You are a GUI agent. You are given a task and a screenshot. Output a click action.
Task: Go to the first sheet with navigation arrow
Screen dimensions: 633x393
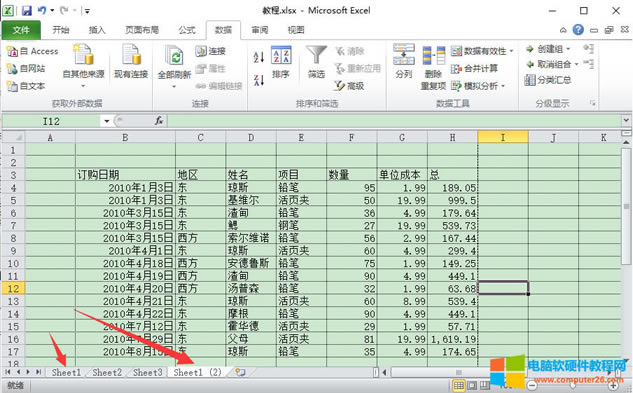(8, 372)
